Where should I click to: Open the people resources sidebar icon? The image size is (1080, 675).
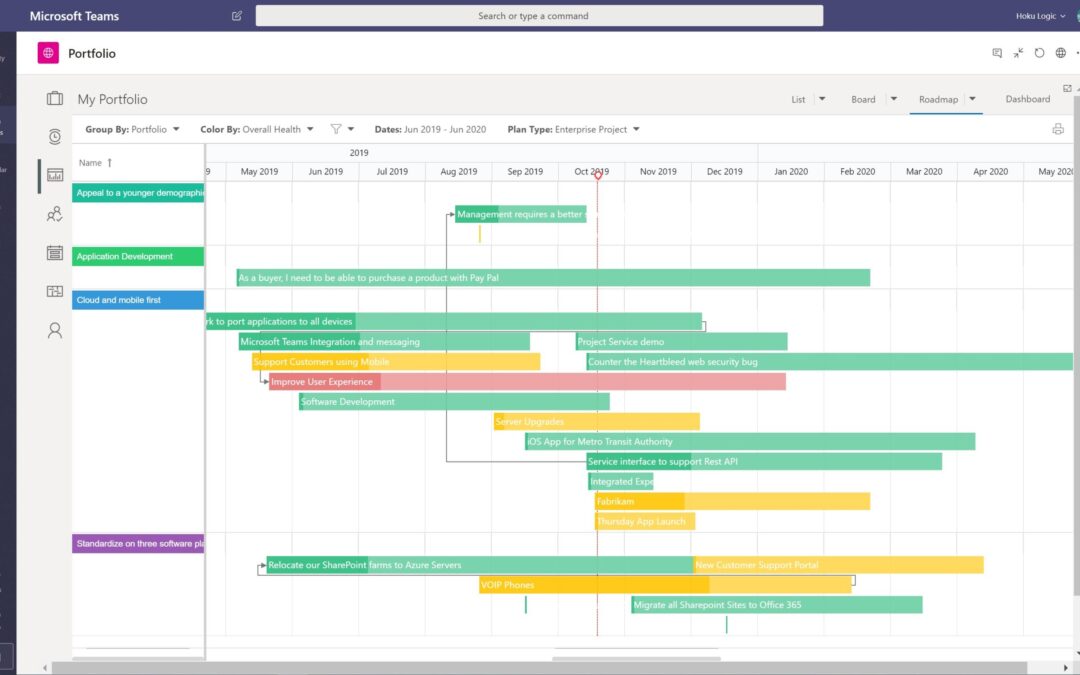tap(54, 214)
